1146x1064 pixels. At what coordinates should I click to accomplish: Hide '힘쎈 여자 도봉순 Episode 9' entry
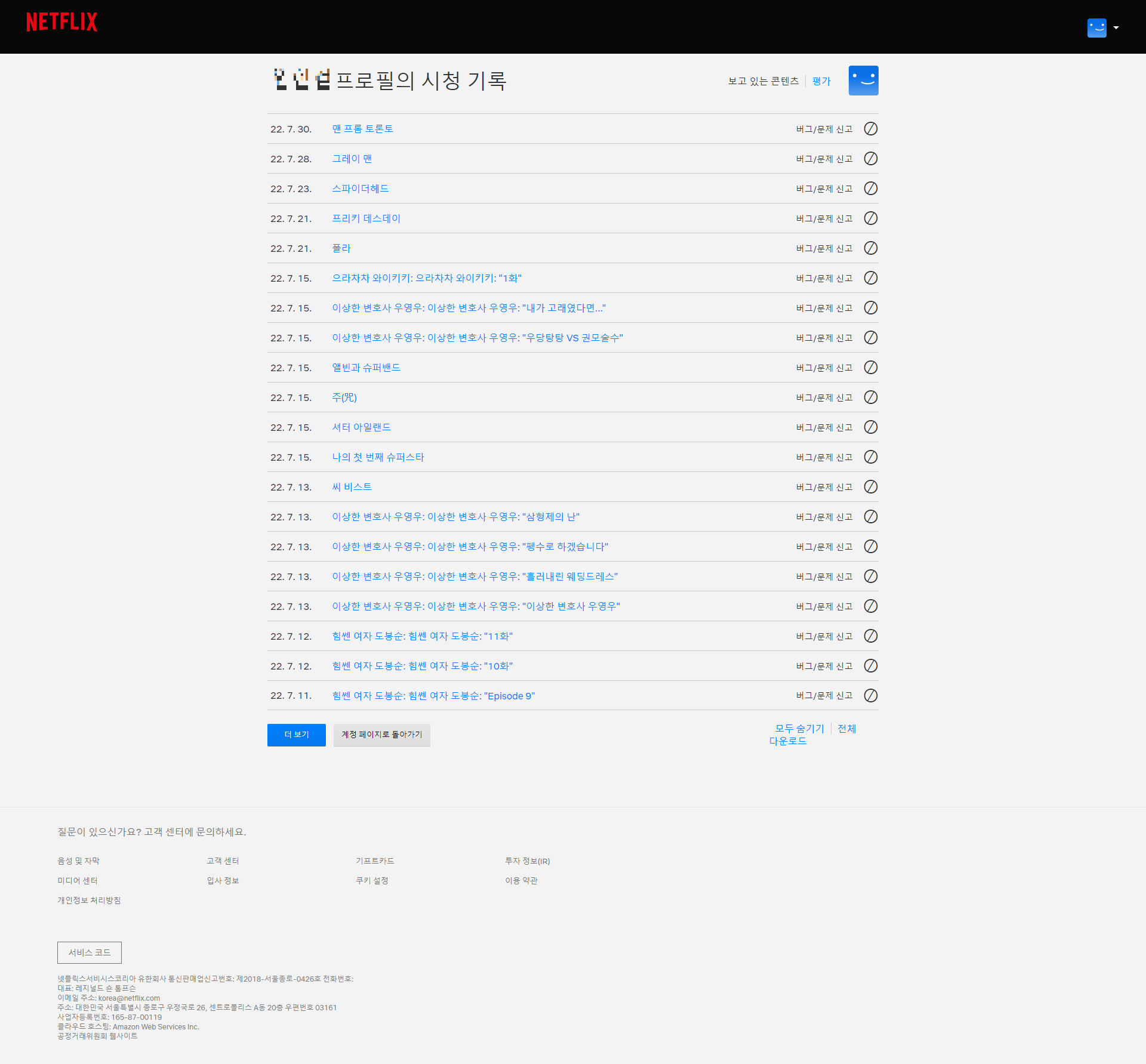871,696
